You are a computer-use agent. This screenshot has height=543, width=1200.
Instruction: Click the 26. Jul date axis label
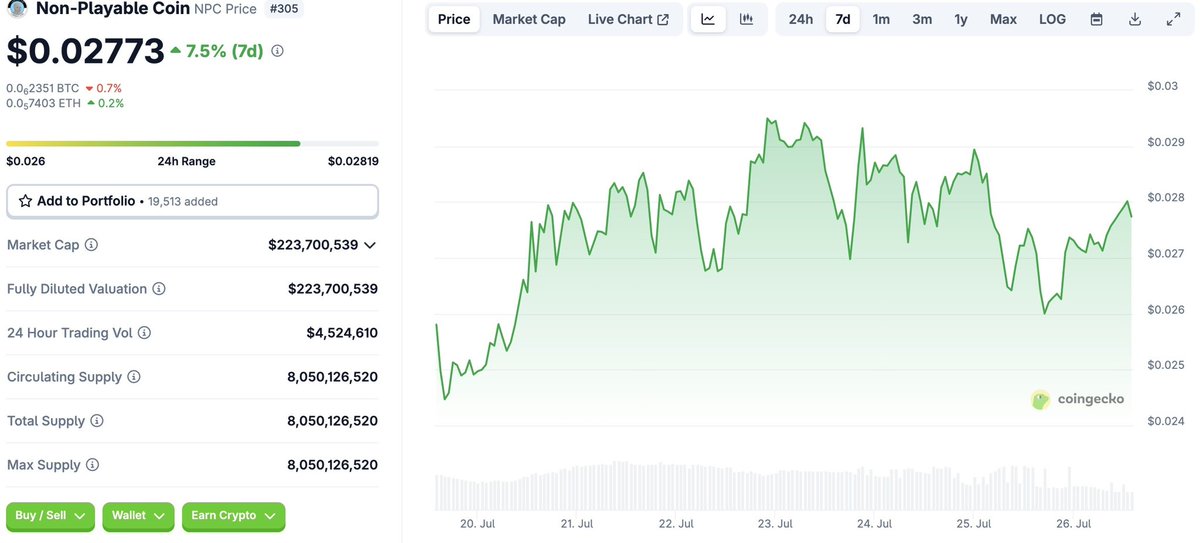[x=1075, y=524]
